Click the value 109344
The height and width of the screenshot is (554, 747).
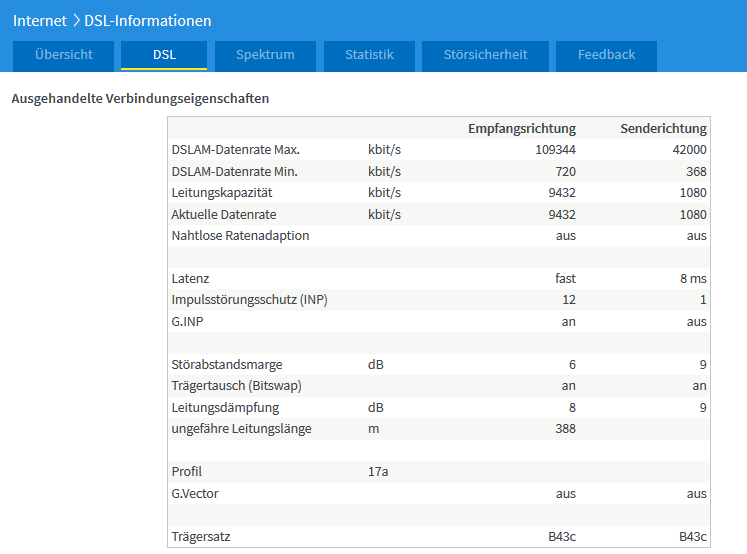[x=555, y=150]
